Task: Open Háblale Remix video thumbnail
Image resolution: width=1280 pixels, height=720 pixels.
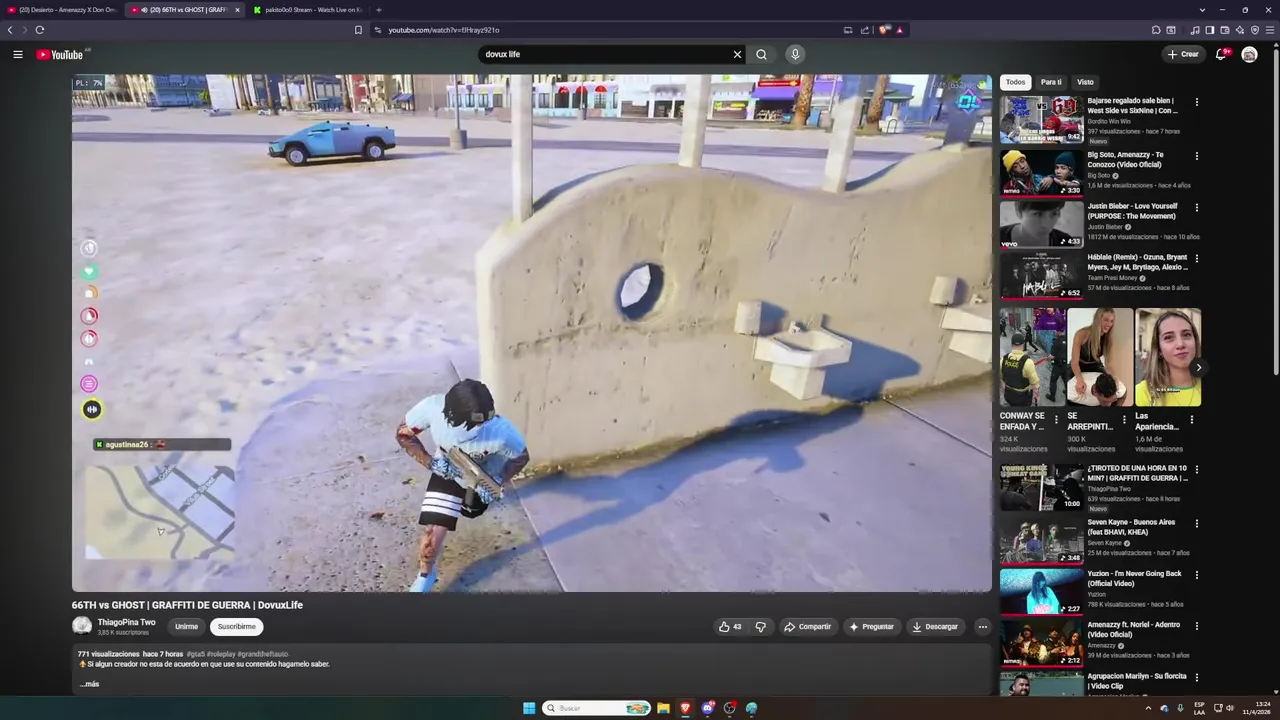Action: pos(1042,276)
